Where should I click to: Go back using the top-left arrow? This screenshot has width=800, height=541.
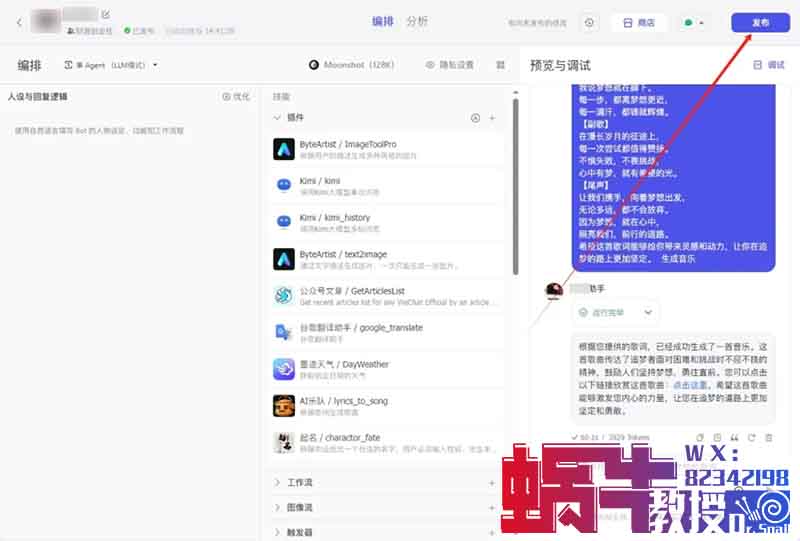tap(19, 22)
